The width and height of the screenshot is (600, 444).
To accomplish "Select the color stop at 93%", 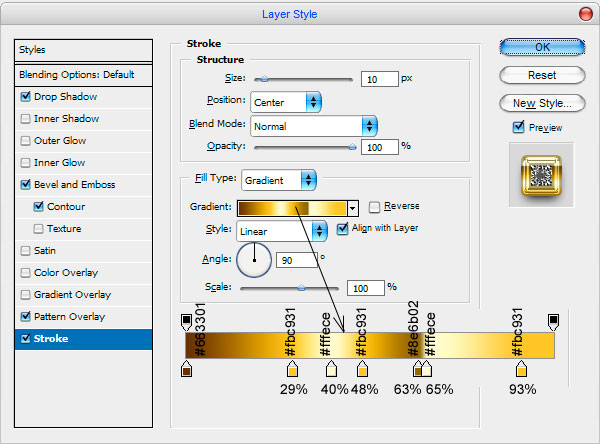I will point(522,369).
